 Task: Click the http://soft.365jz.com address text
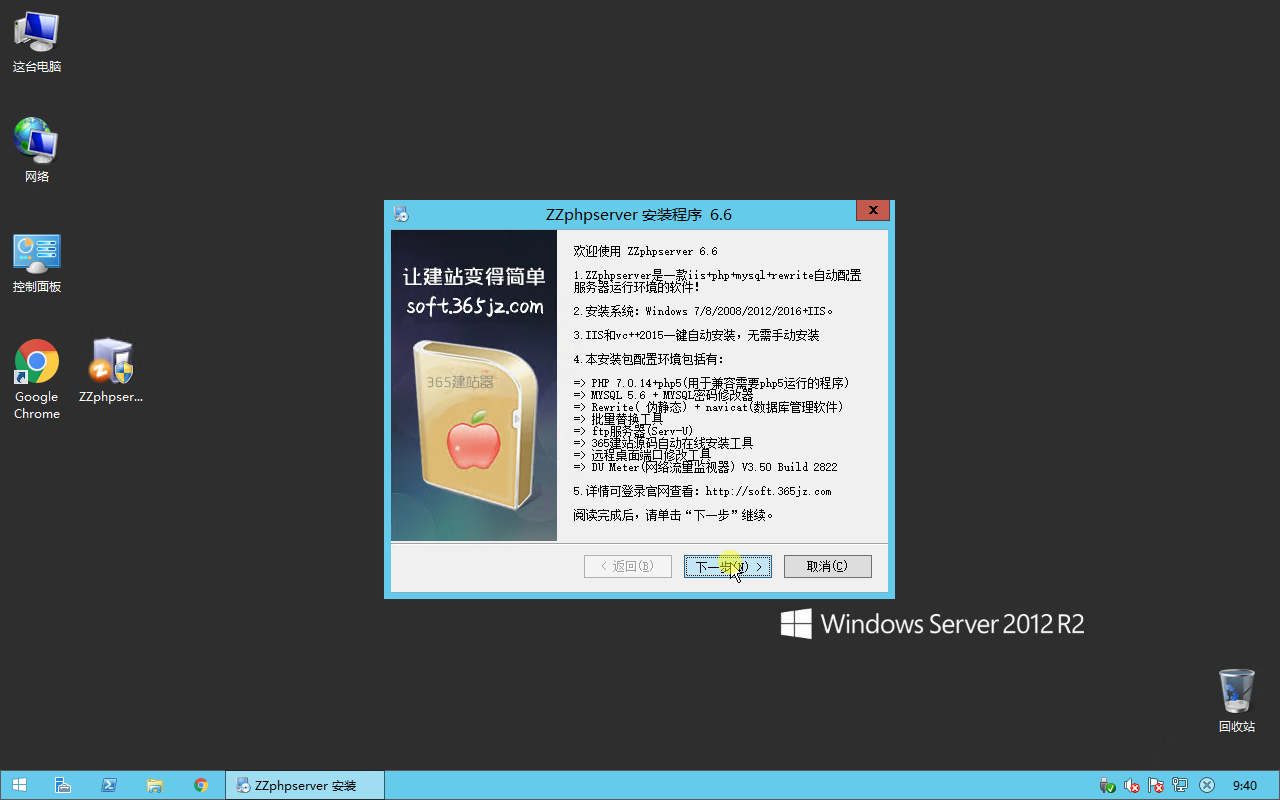[768, 491]
